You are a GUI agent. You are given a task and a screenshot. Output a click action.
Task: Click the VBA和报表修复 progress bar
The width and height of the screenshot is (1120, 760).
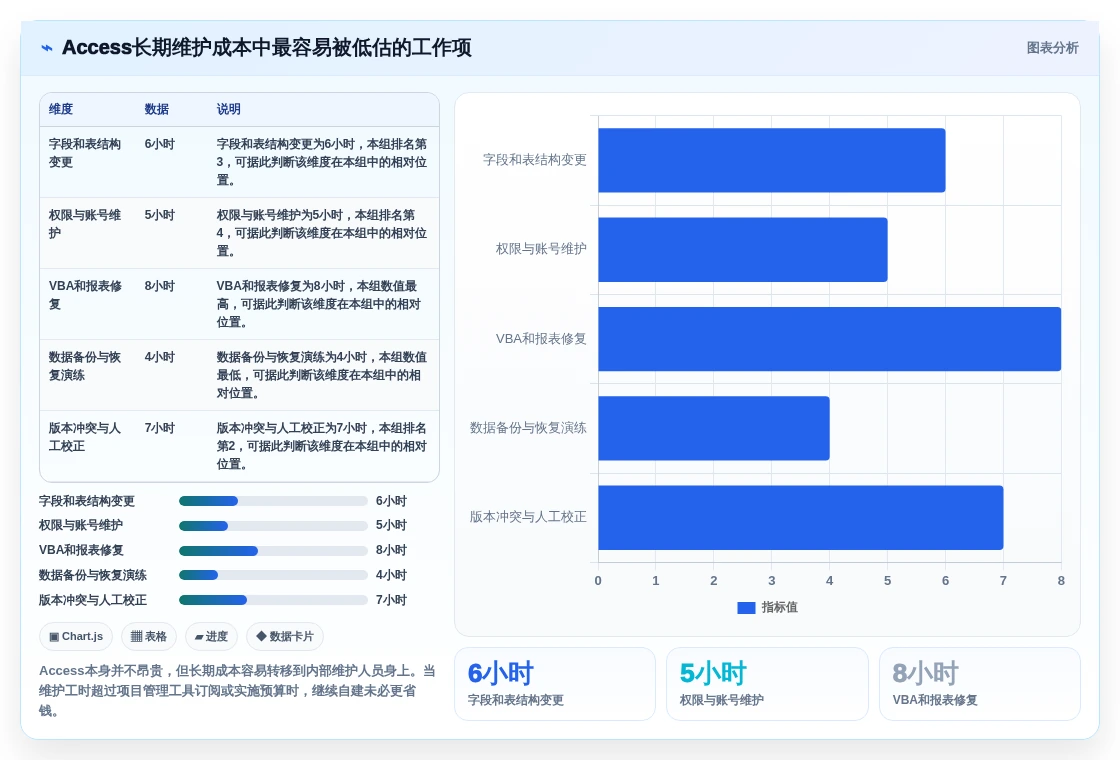pos(273,551)
